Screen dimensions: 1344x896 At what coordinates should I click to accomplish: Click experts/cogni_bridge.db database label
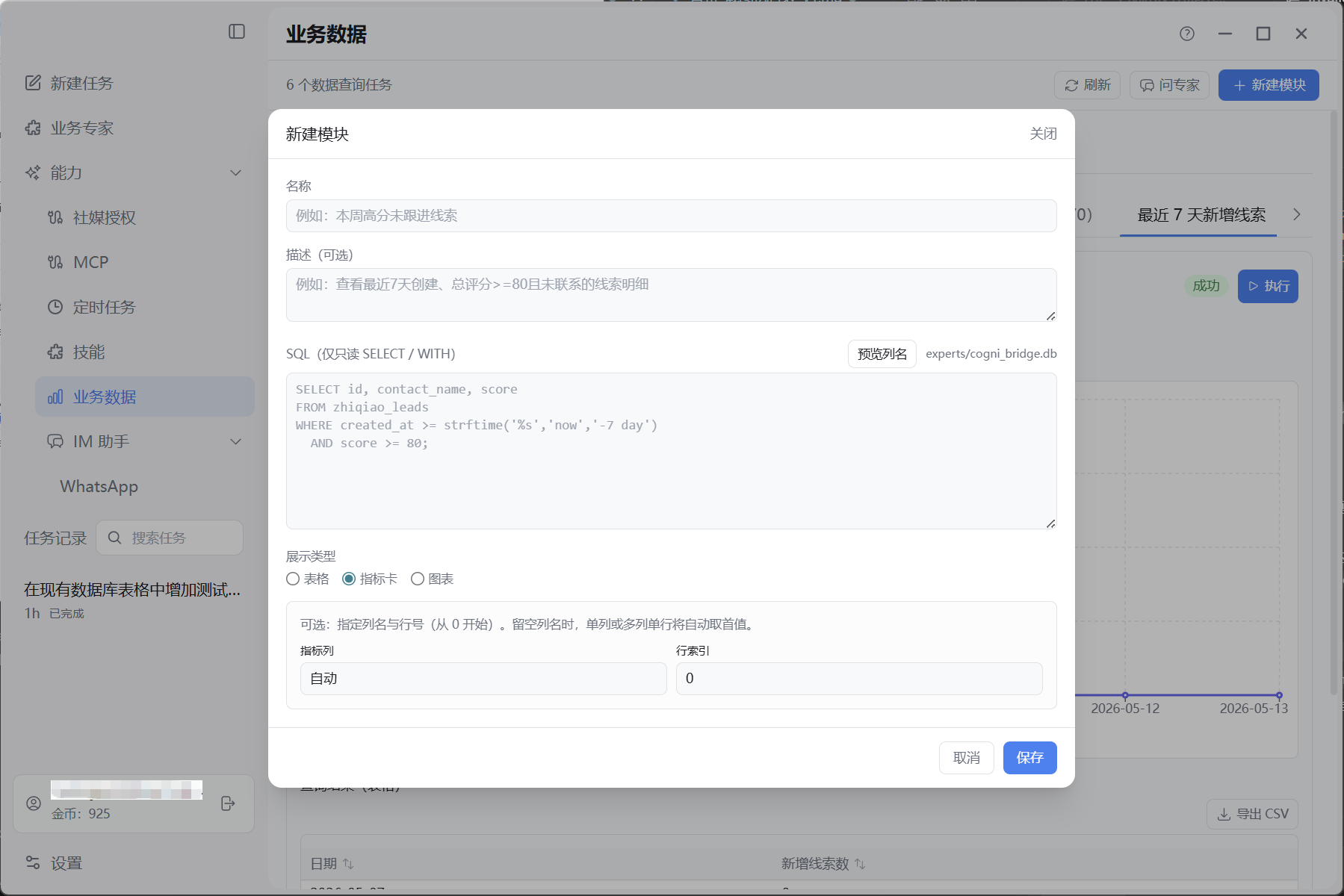pos(991,354)
